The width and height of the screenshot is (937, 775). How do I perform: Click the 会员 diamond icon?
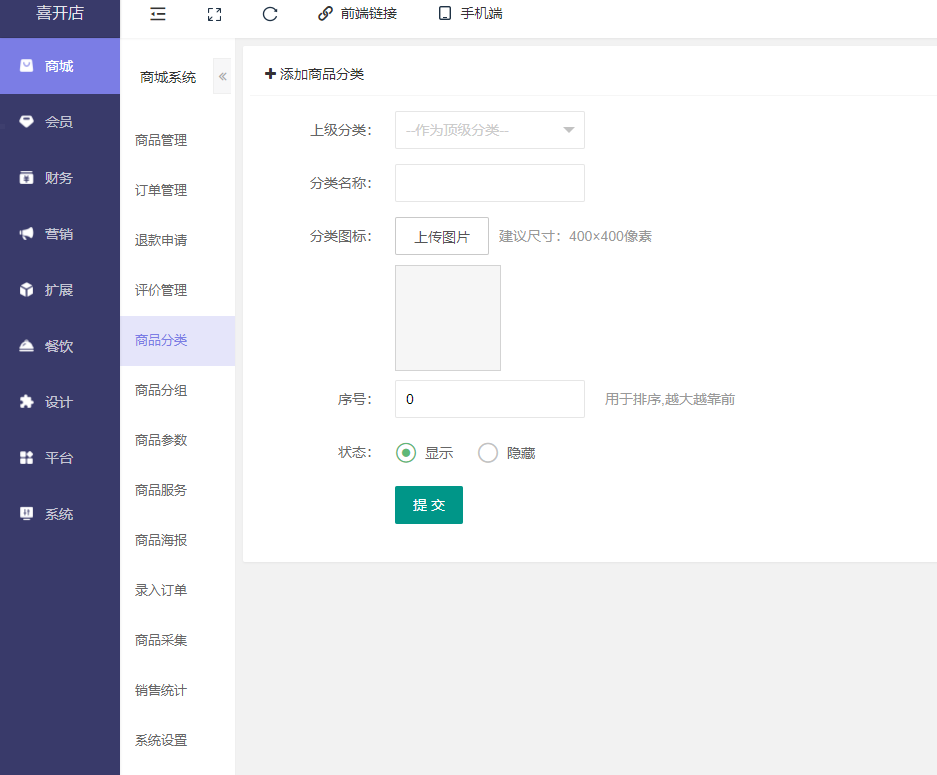(x=26, y=121)
